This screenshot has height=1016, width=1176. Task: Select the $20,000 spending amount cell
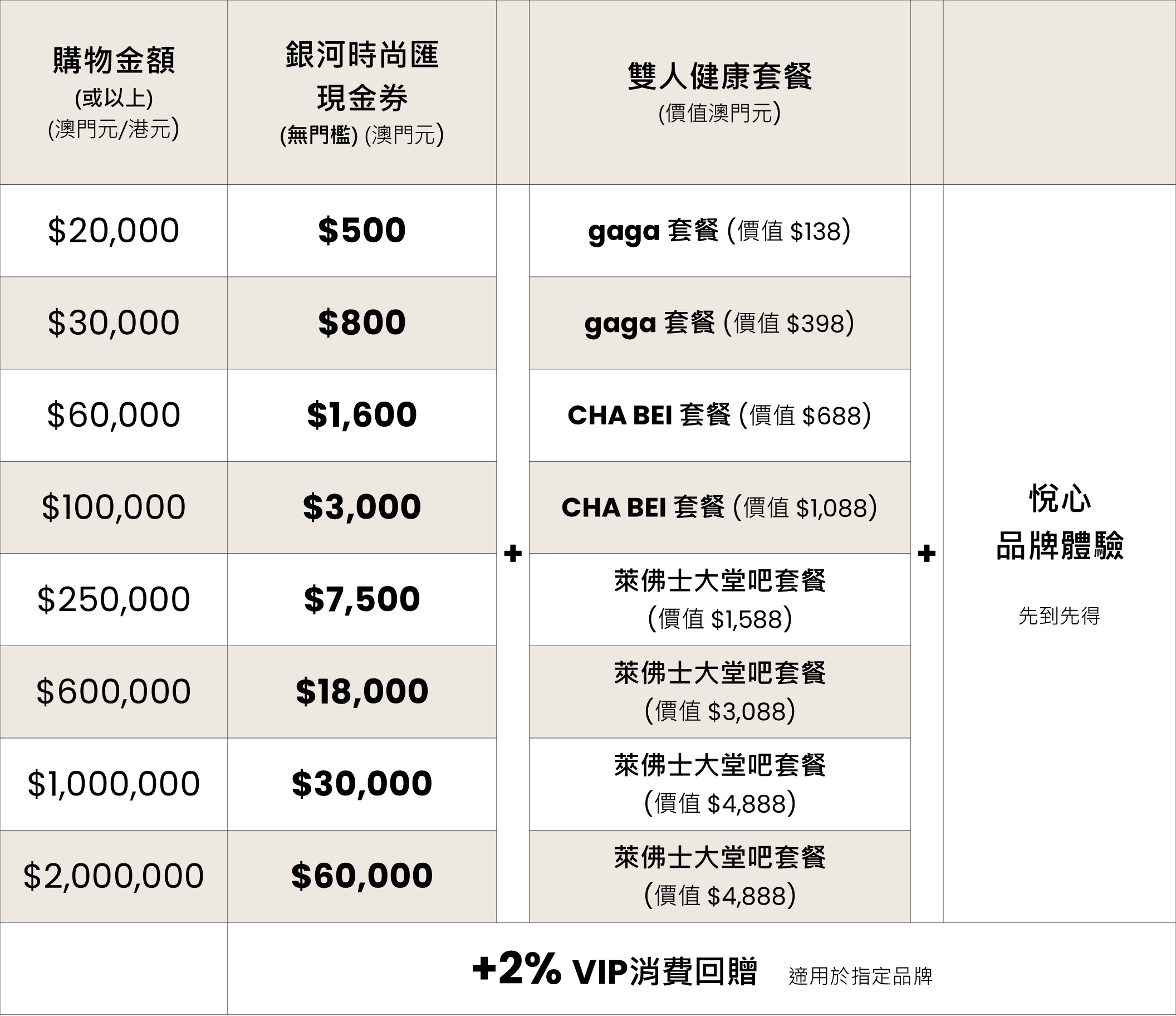114,231
